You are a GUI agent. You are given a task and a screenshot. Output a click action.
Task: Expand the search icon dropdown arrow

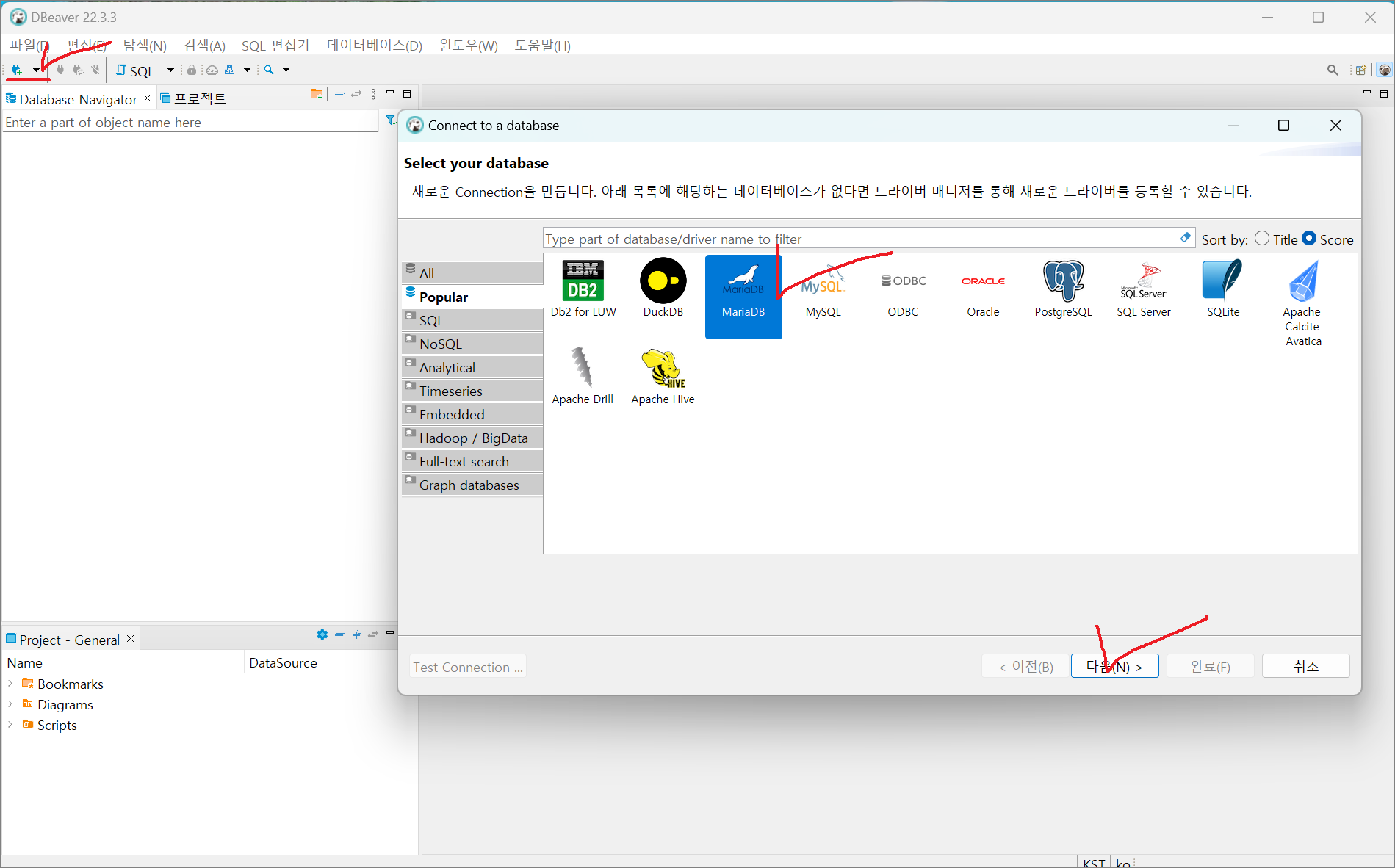point(286,70)
